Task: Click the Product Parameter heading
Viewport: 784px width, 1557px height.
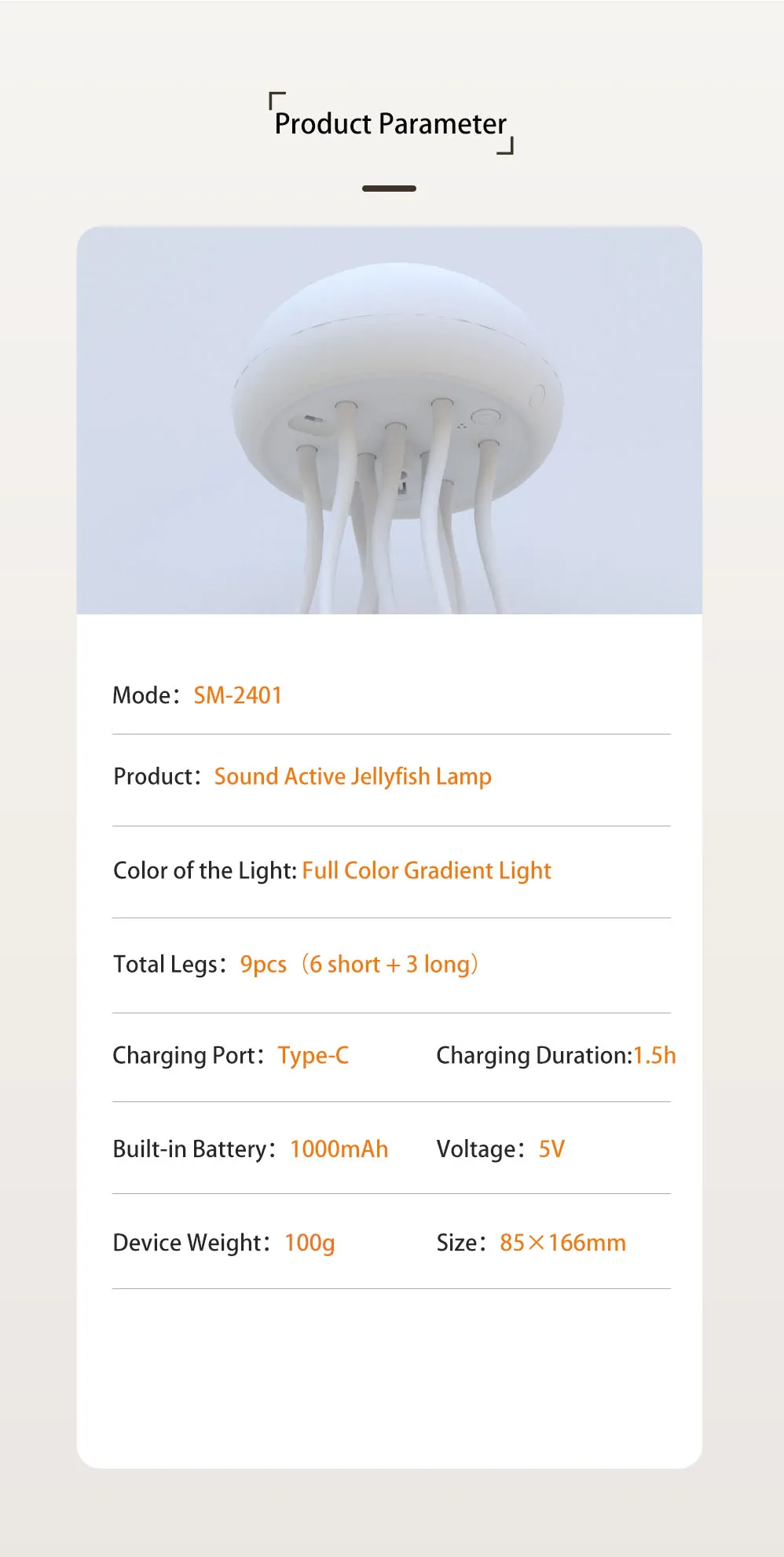Action: [x=390, y=124]
